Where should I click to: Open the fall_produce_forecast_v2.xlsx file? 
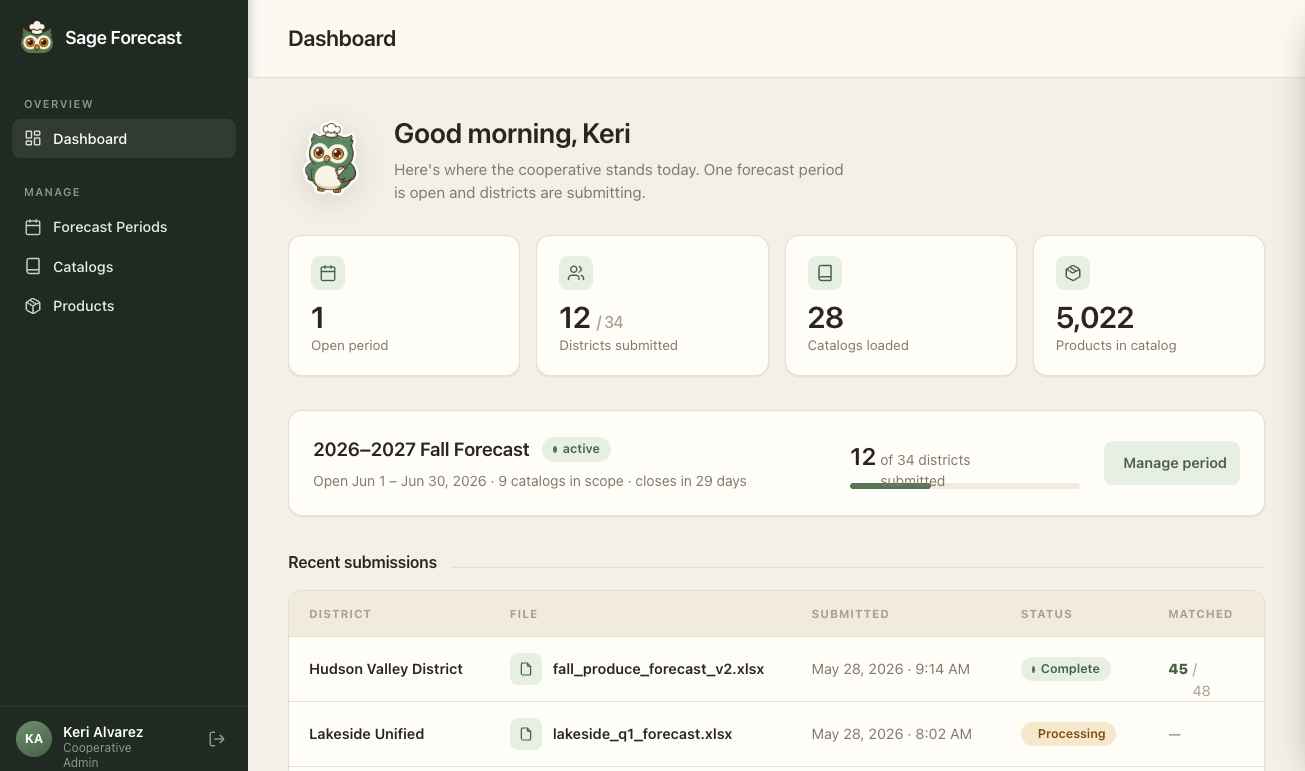pos(658,669)
